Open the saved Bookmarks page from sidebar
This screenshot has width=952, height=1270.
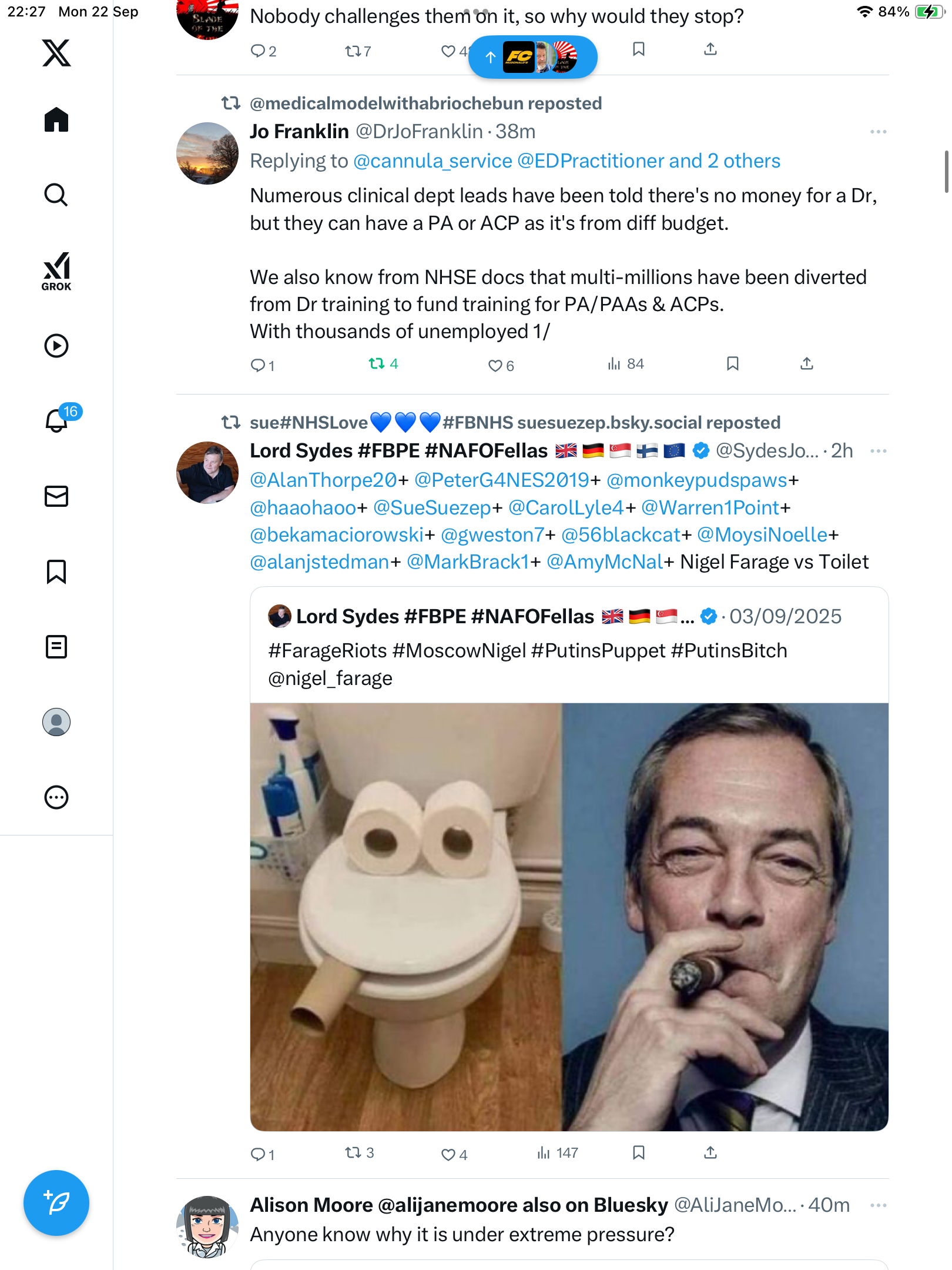(56, 571)
